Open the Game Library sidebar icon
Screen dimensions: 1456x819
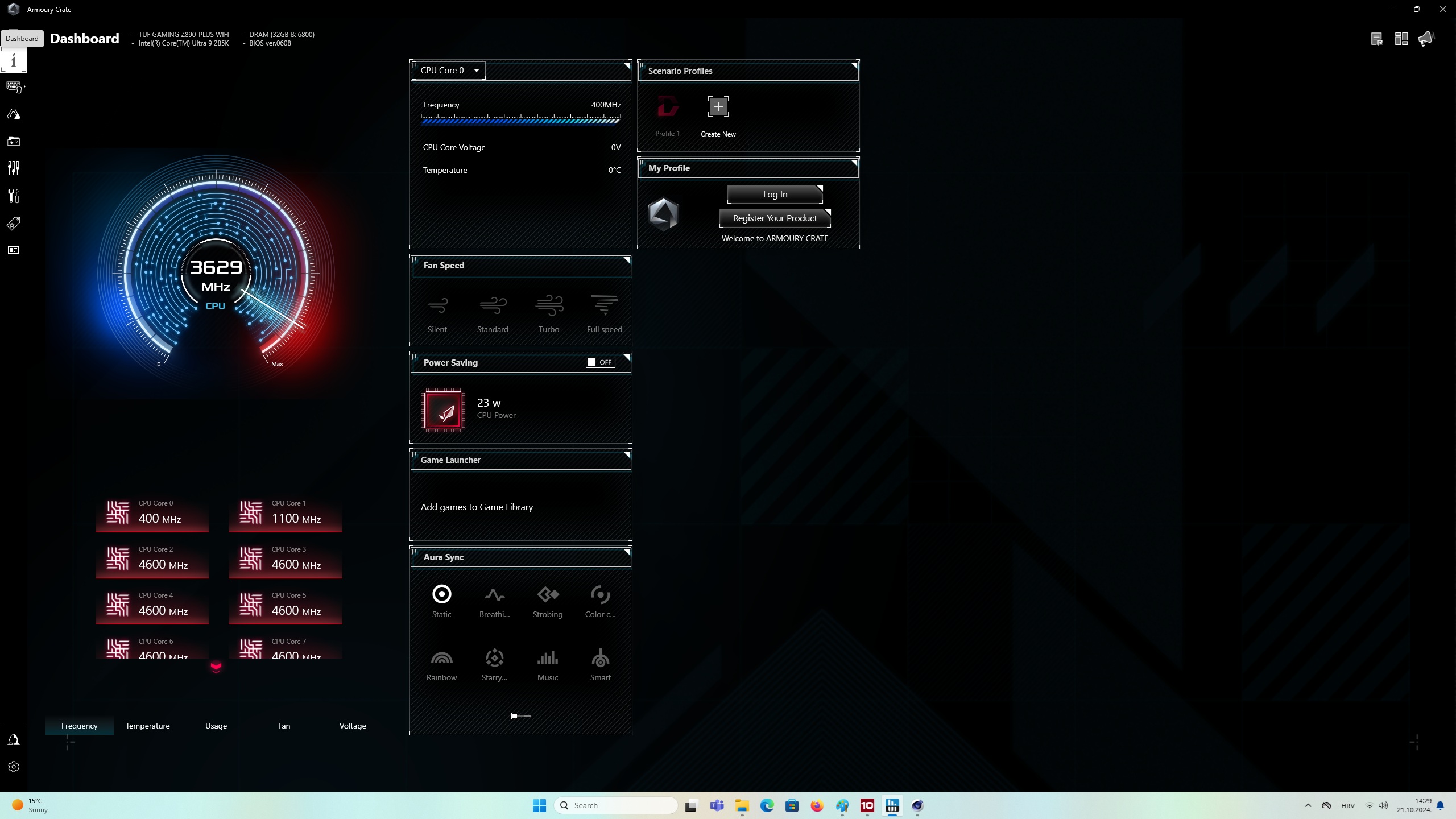(14, 141)
